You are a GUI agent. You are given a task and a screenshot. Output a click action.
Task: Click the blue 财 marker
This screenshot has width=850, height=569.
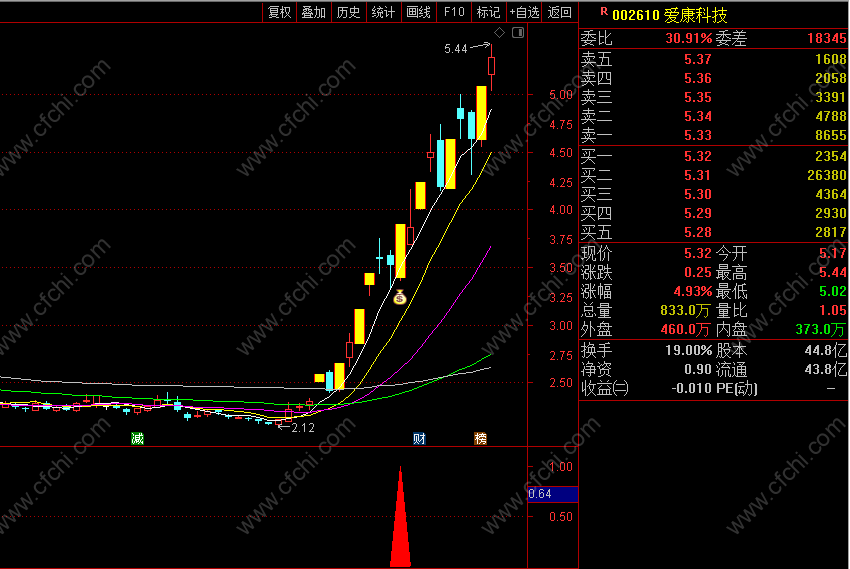(419, 438)
